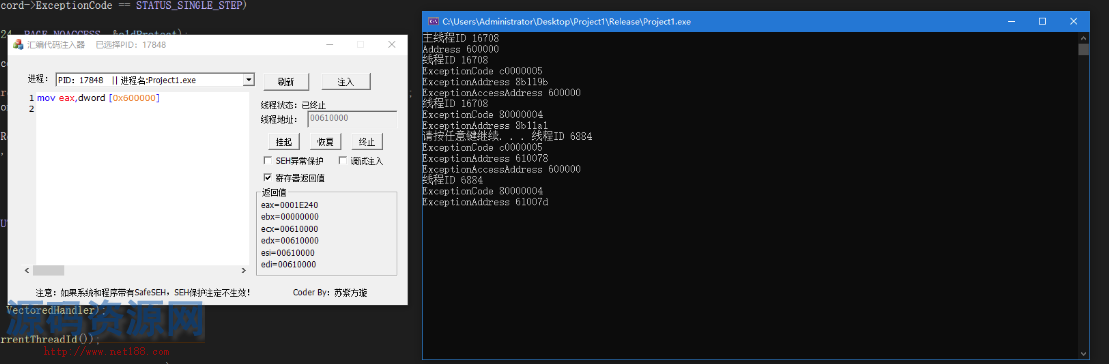This screenshot has width=1109, height=364.
Task: Click 'rrentThreadId();' in background code editor
Action: click(50, 339)
